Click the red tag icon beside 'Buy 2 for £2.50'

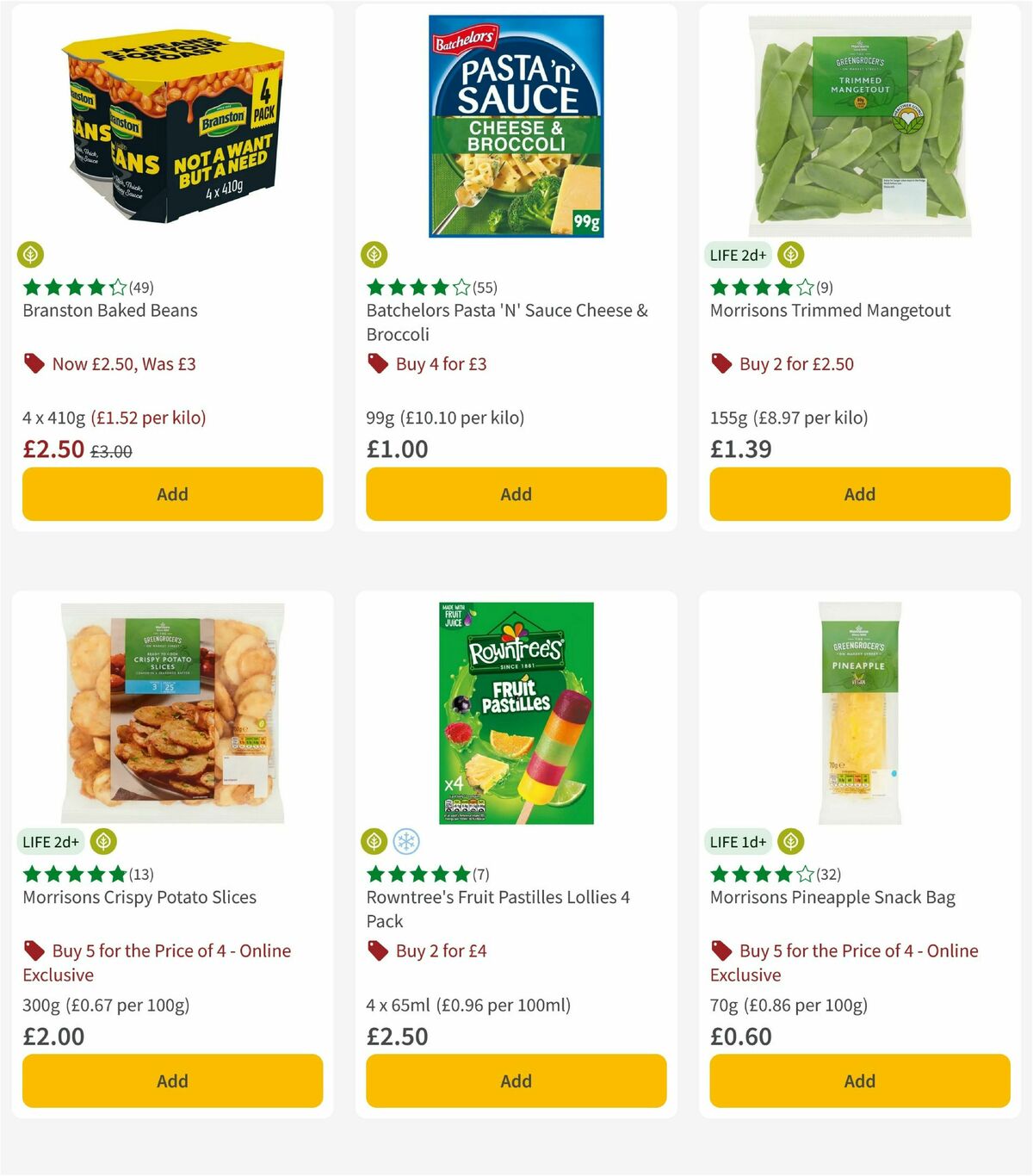720,363
